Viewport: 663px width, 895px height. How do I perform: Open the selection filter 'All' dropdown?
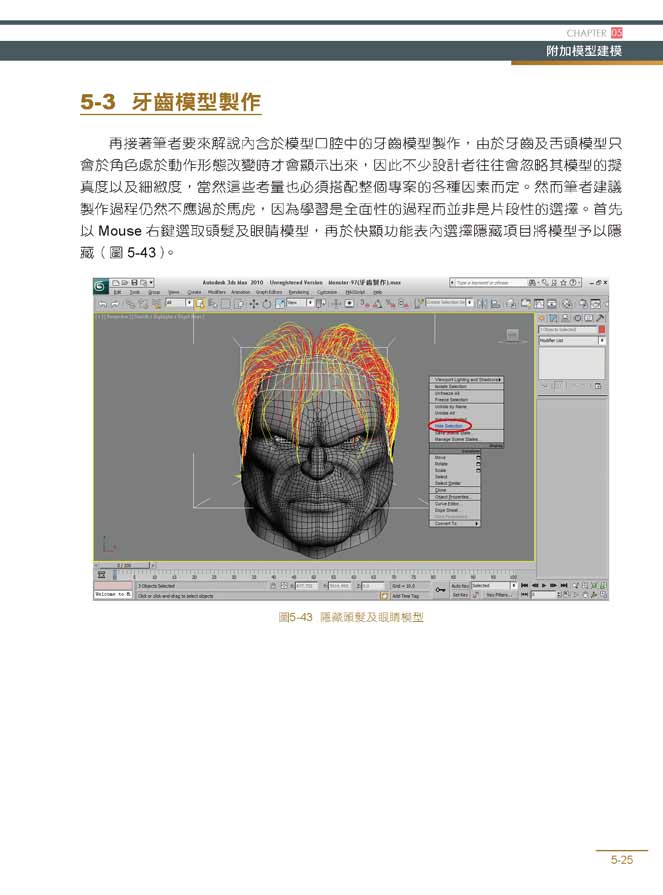(179, 303)
